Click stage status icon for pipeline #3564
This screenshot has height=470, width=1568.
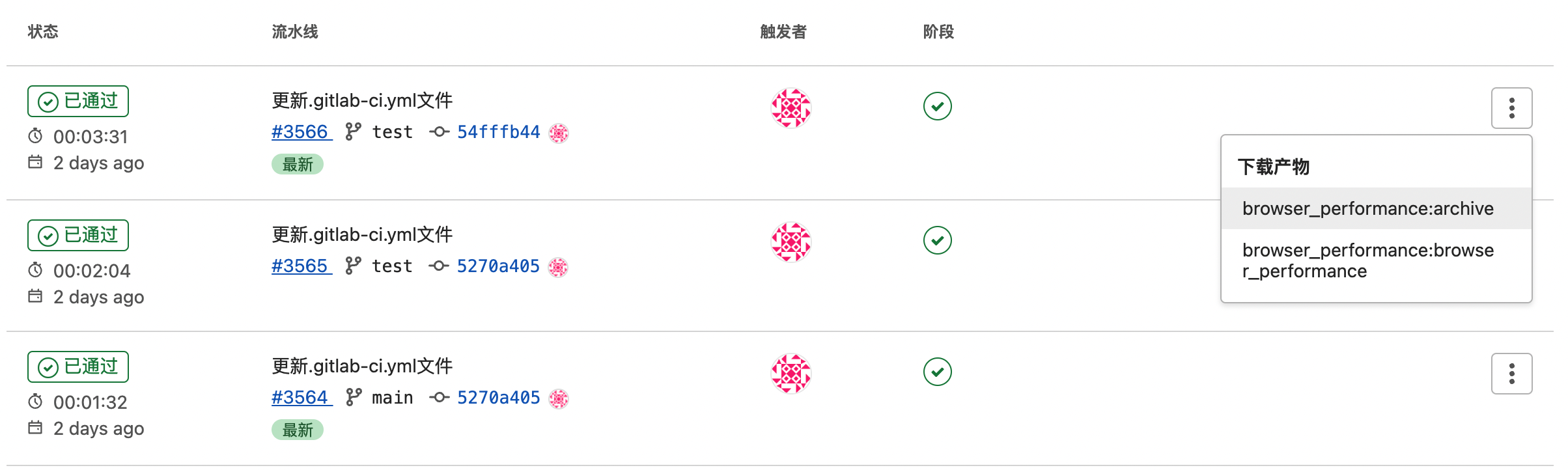(937, 372)
